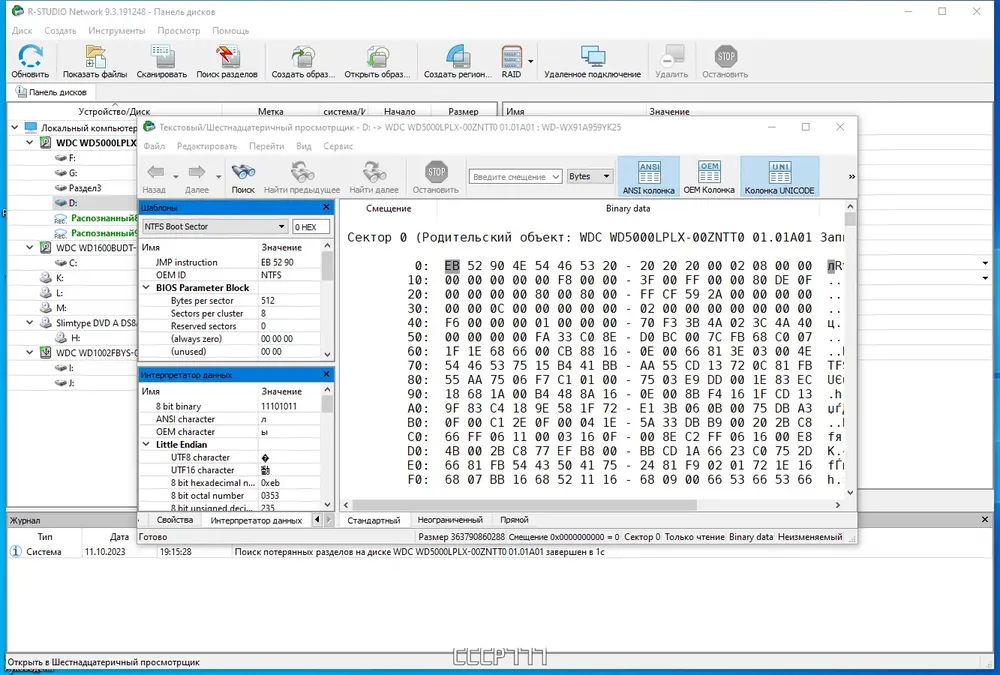Viewport: 1000px width, 675px height.
Task: Open Удаленное подключение icon
Action: coord(592,57)
